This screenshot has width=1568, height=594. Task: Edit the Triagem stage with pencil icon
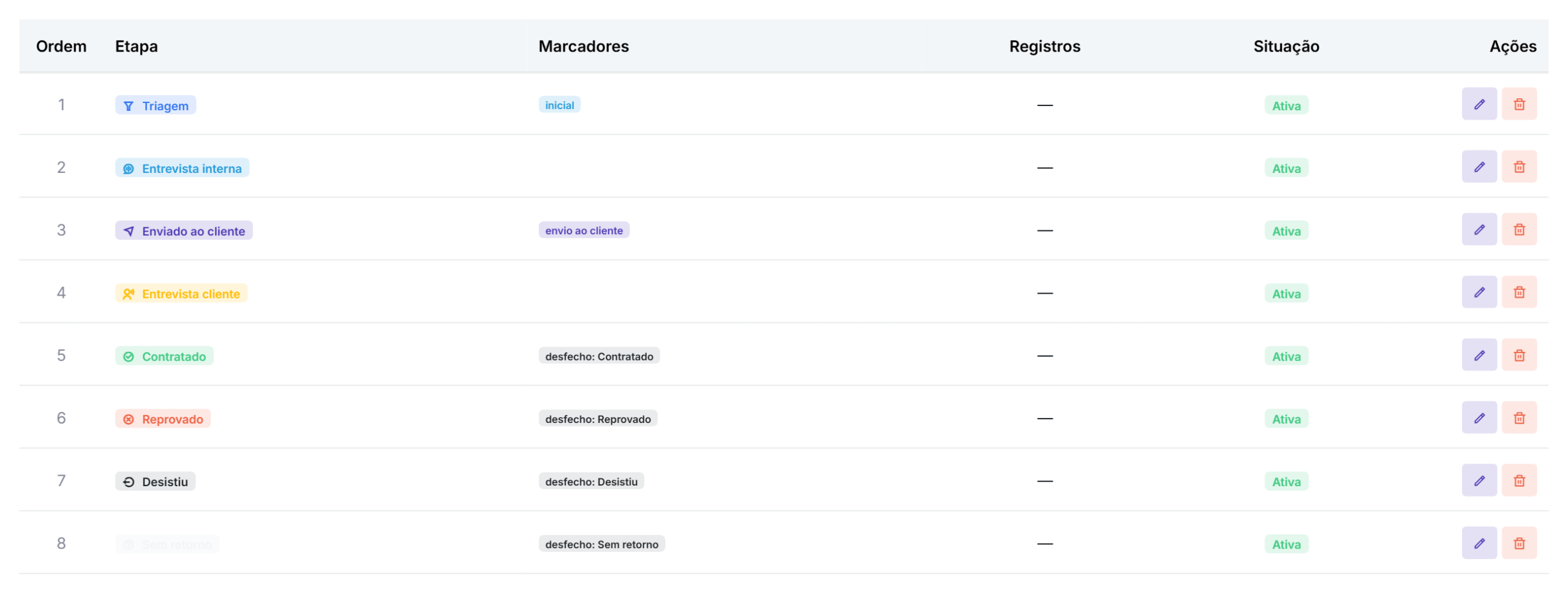1479,104
